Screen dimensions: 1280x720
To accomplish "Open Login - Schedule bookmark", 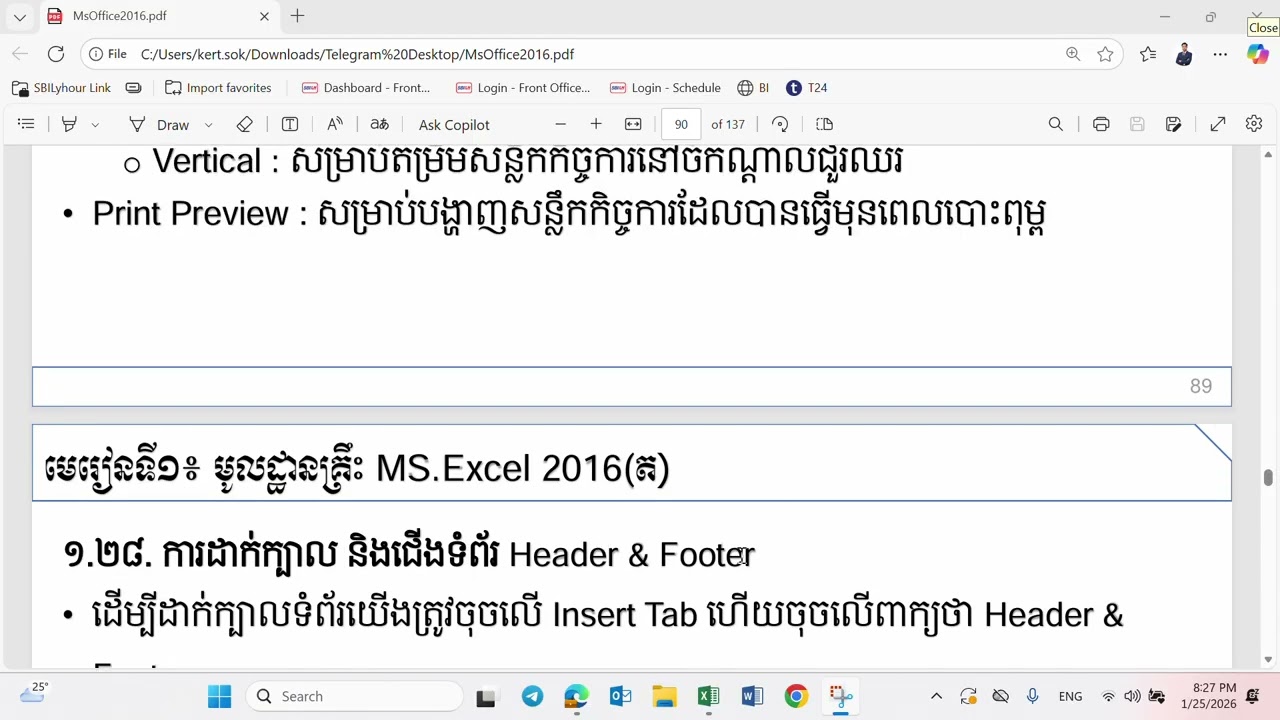I will coord(665,88).
